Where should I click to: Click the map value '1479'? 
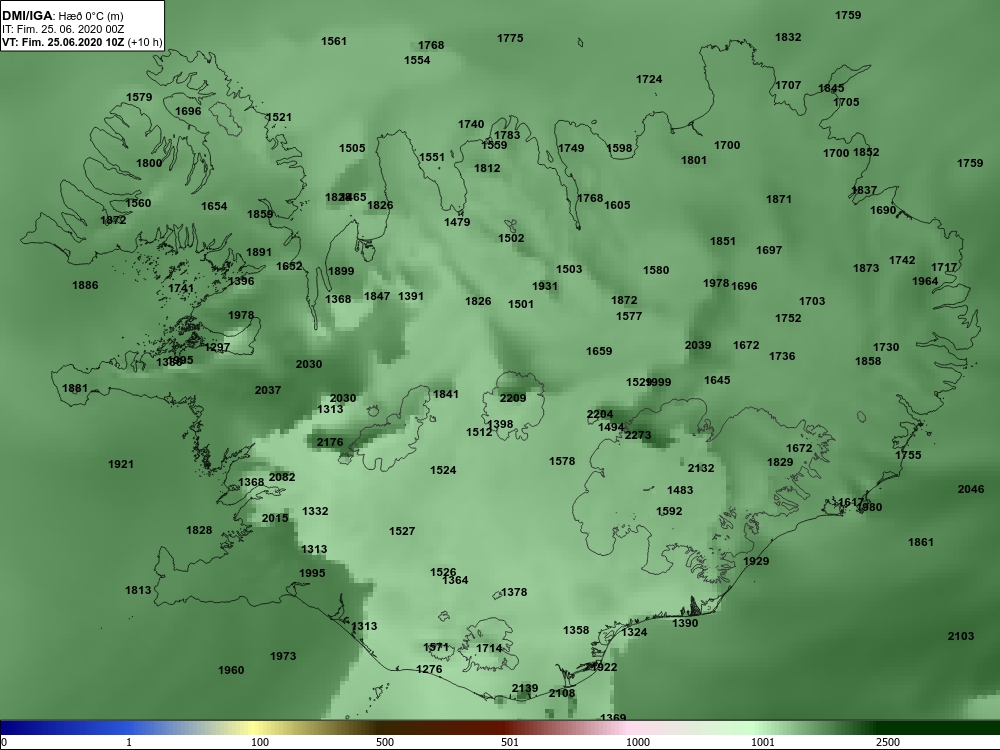tap(457, 222)
